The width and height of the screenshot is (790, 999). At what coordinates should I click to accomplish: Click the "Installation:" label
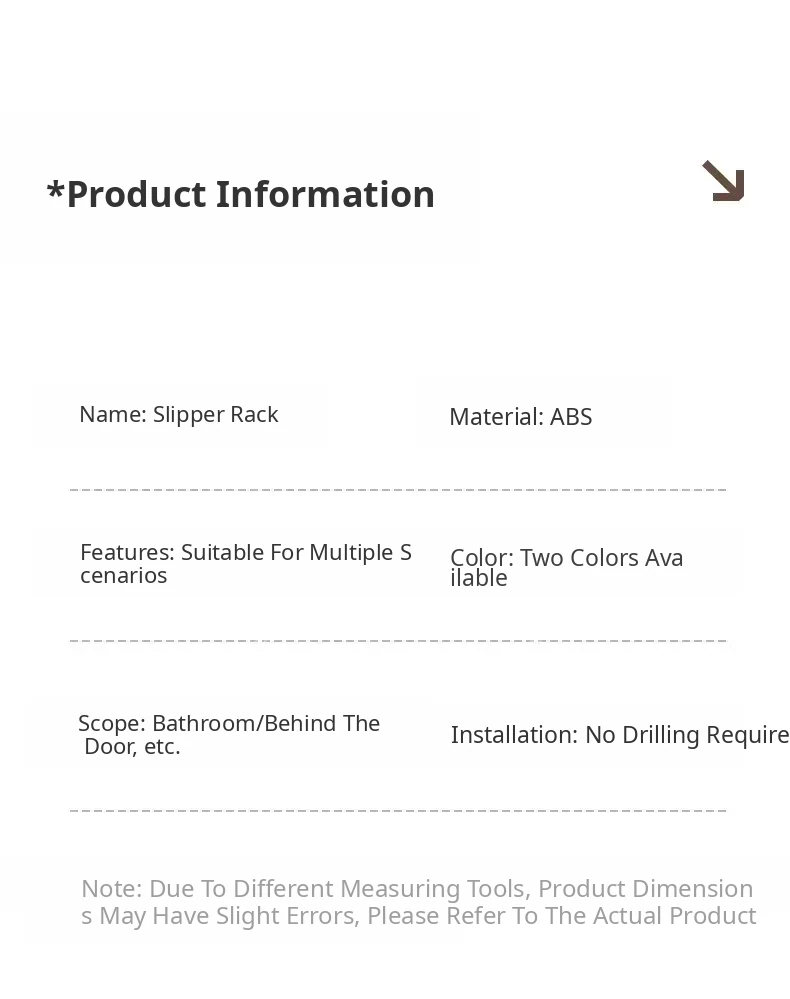coord(514,736)
